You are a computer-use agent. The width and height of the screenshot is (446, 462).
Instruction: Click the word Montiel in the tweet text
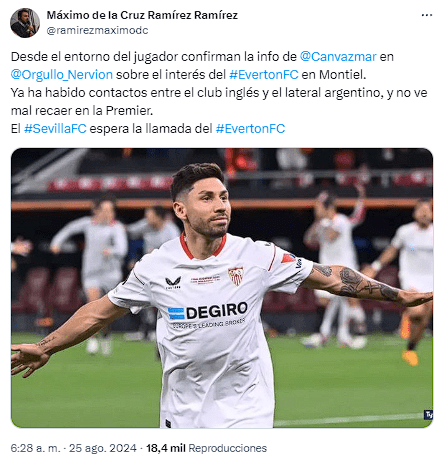coord(343,75)
